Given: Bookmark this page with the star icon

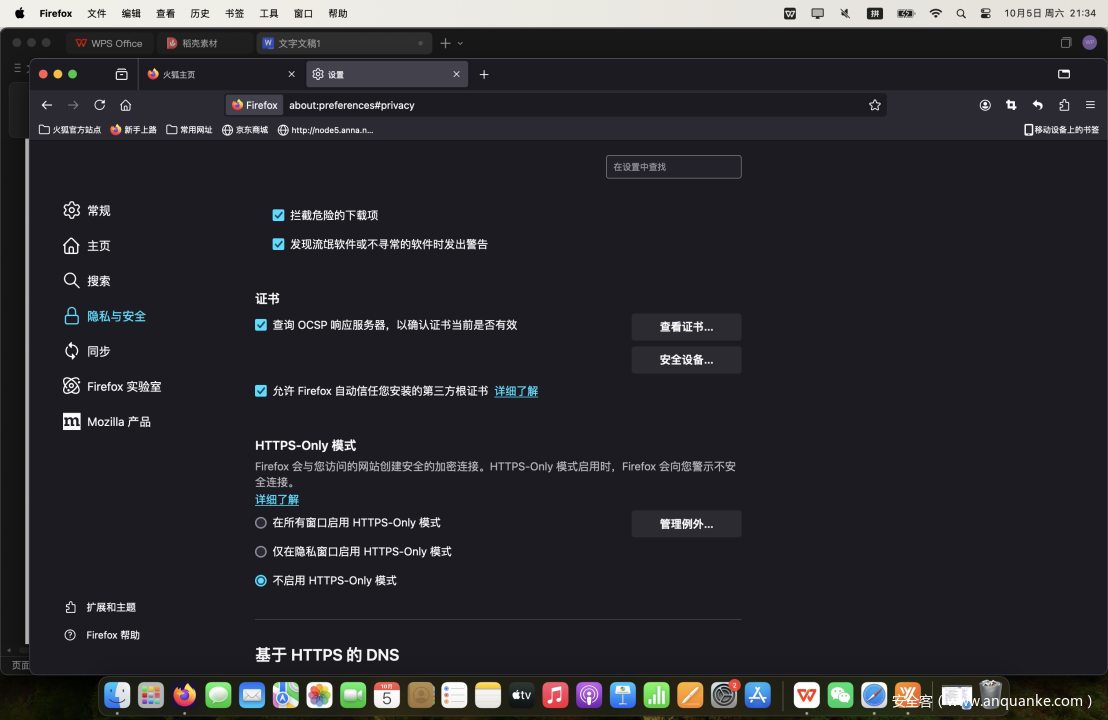Looking at the screenshot, I should click(x=875, y=105).
